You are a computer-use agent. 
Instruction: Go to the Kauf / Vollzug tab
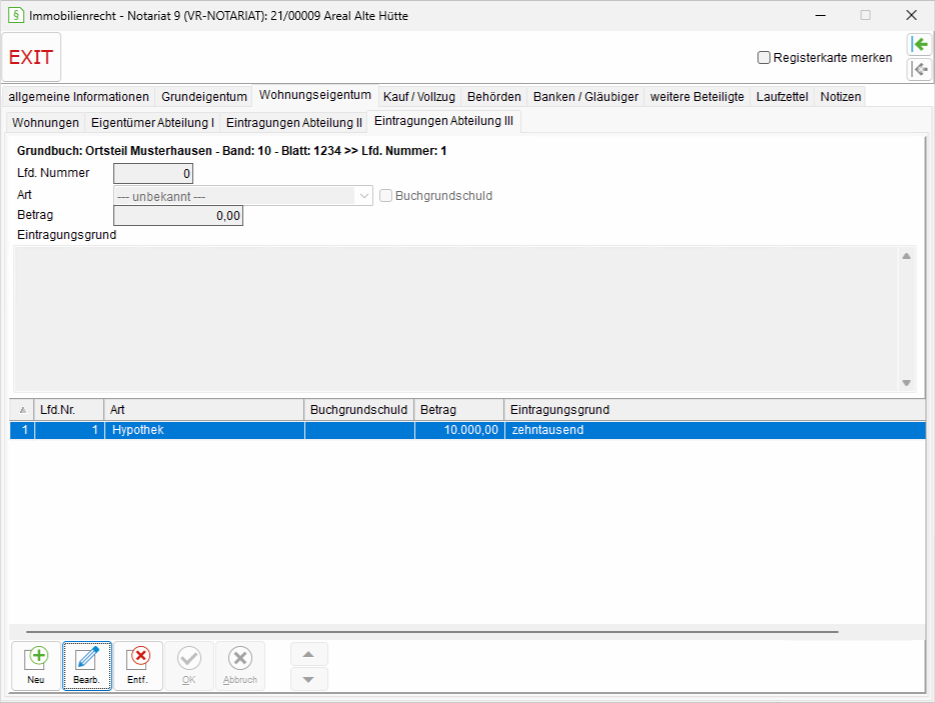point(419,97)
